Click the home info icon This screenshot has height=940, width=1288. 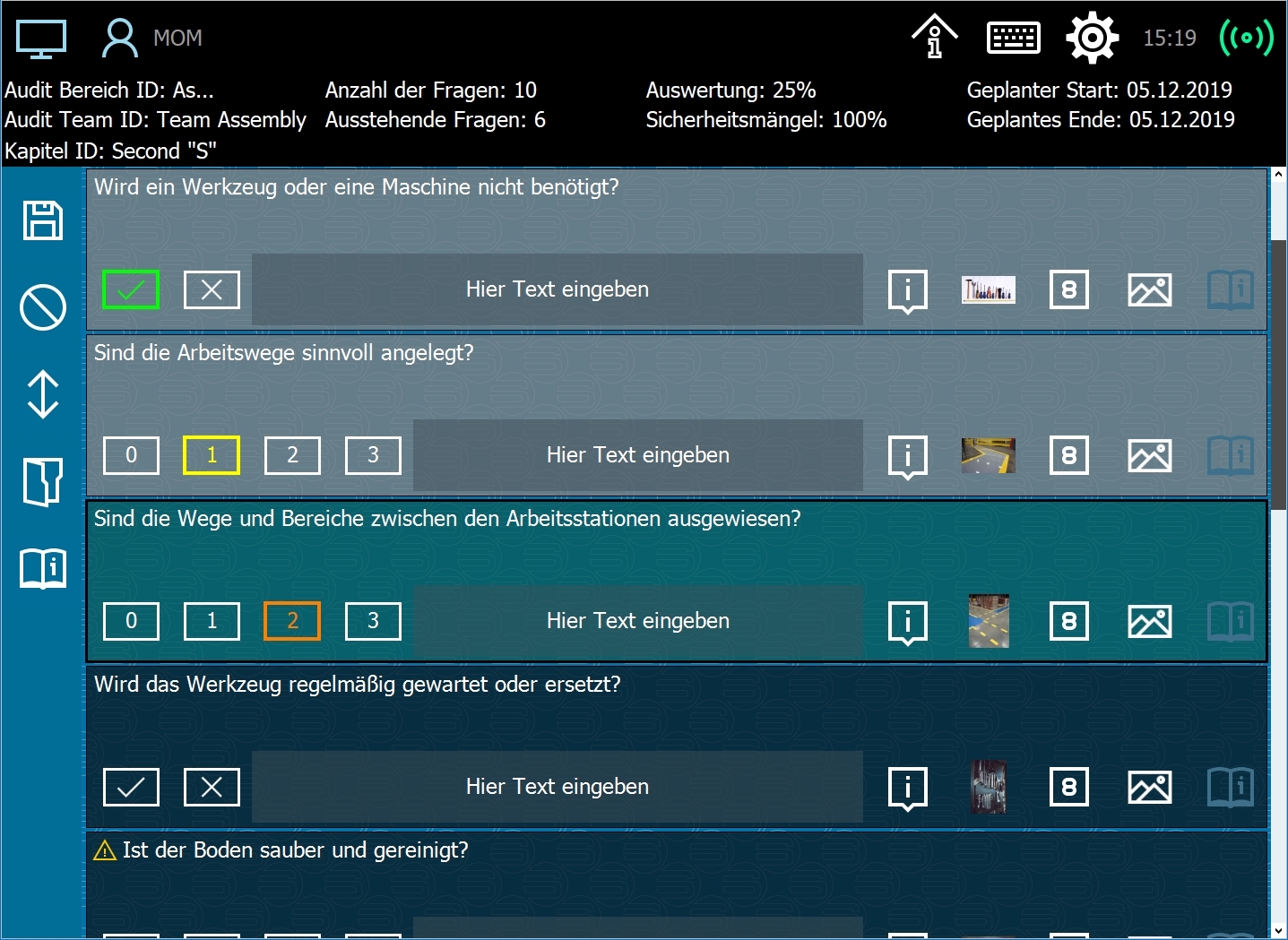coord(934,38)
